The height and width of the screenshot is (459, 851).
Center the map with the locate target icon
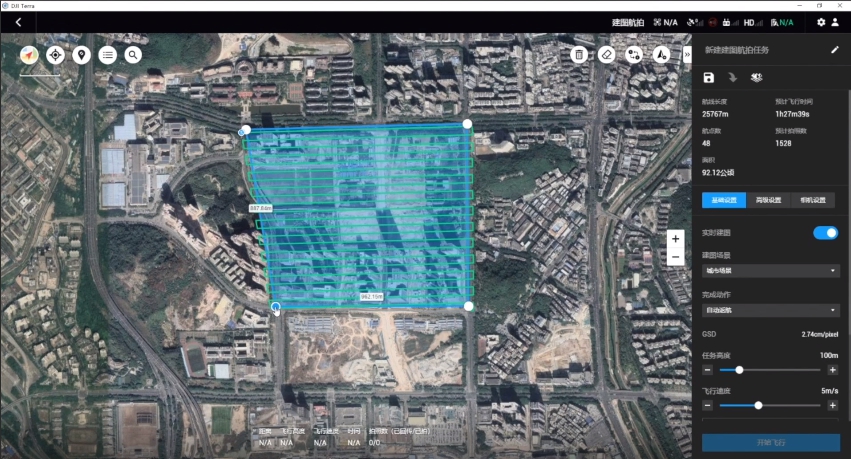click(55, 55)
